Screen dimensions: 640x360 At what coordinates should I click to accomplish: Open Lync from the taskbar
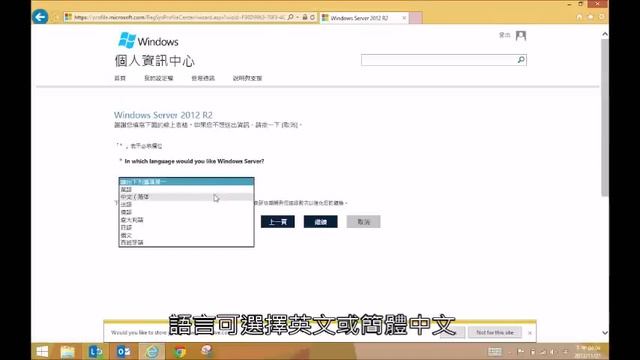point(96,351)
